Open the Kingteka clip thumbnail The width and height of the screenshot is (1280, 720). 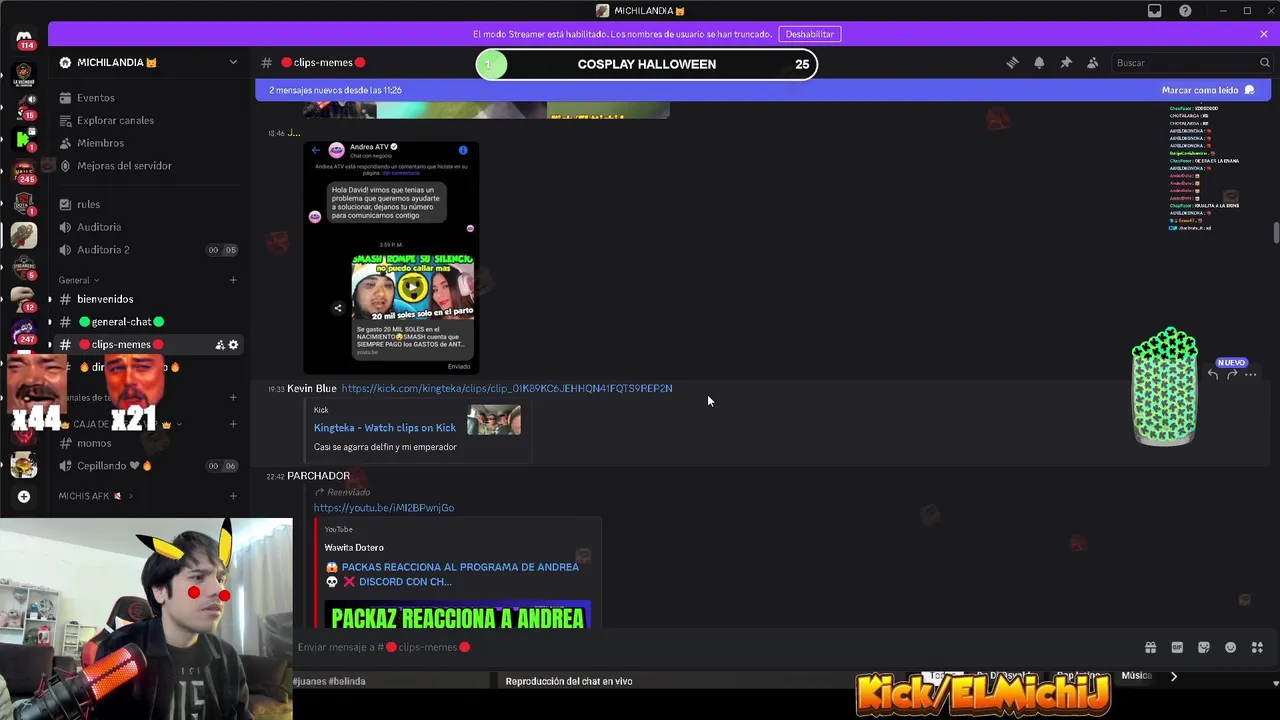[x=494, y=420]
